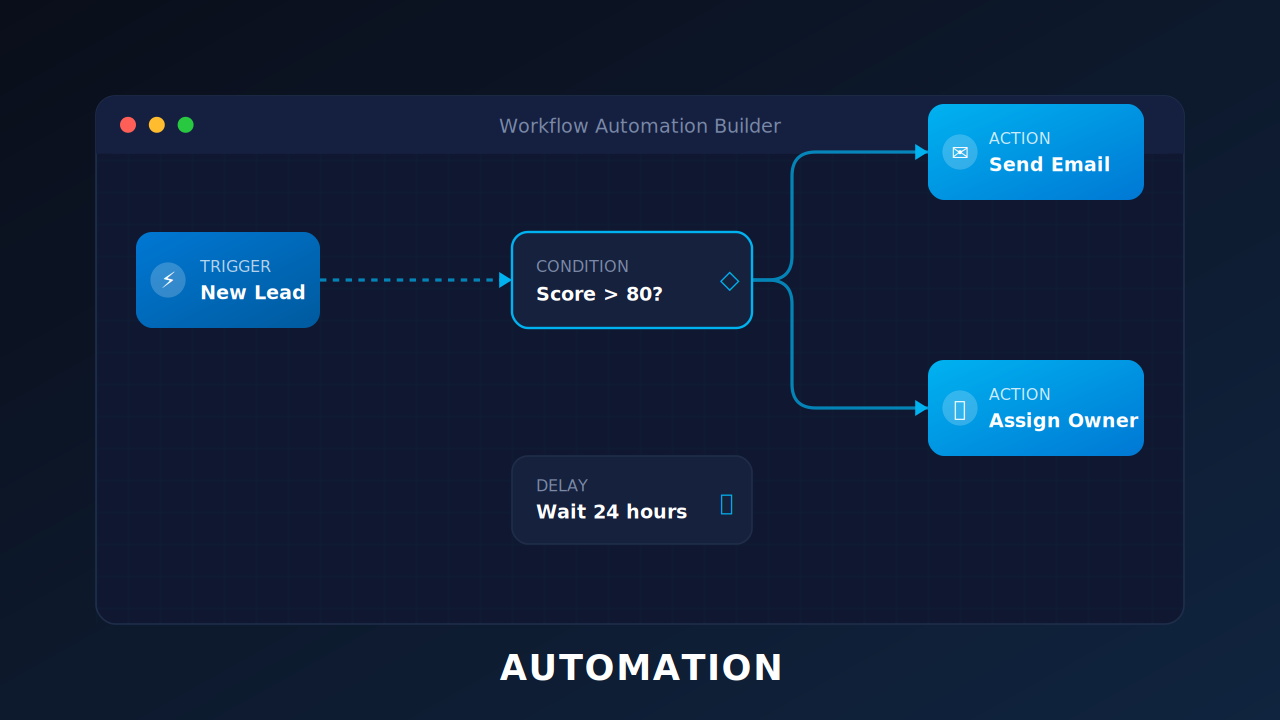Image resolution: width=1280 pixels, height=720 pixels.
Task: Click the lightning bolt icon on the New Lead trigger
Action: point(168,280)
